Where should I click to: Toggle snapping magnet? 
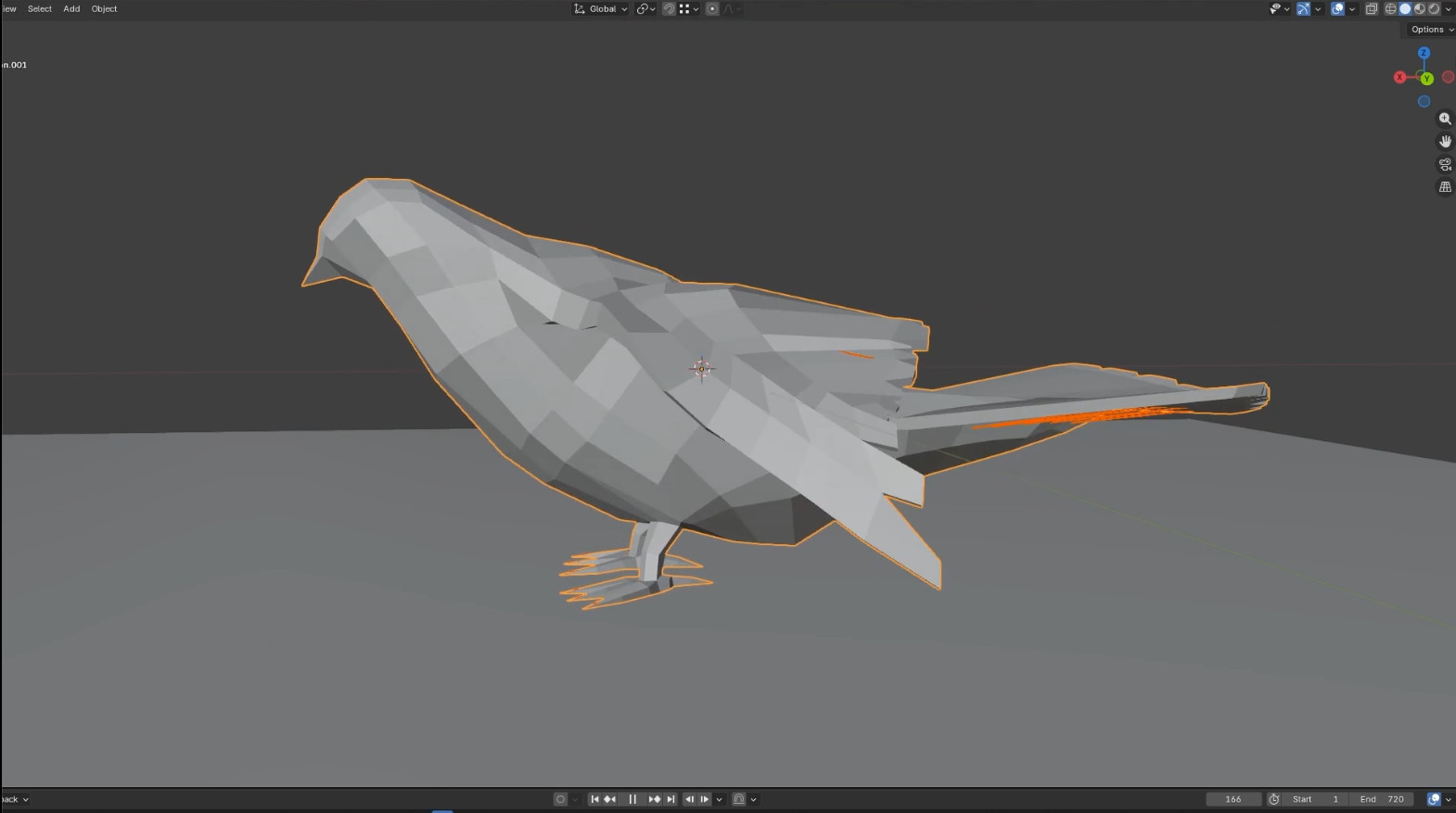point(669,9)
